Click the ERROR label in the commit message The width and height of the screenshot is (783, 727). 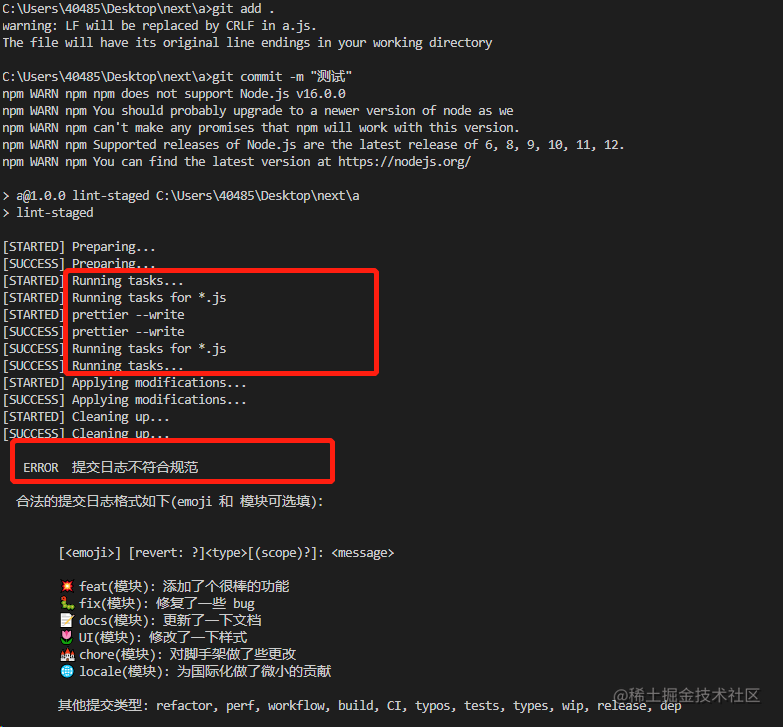tap(41, 467)
